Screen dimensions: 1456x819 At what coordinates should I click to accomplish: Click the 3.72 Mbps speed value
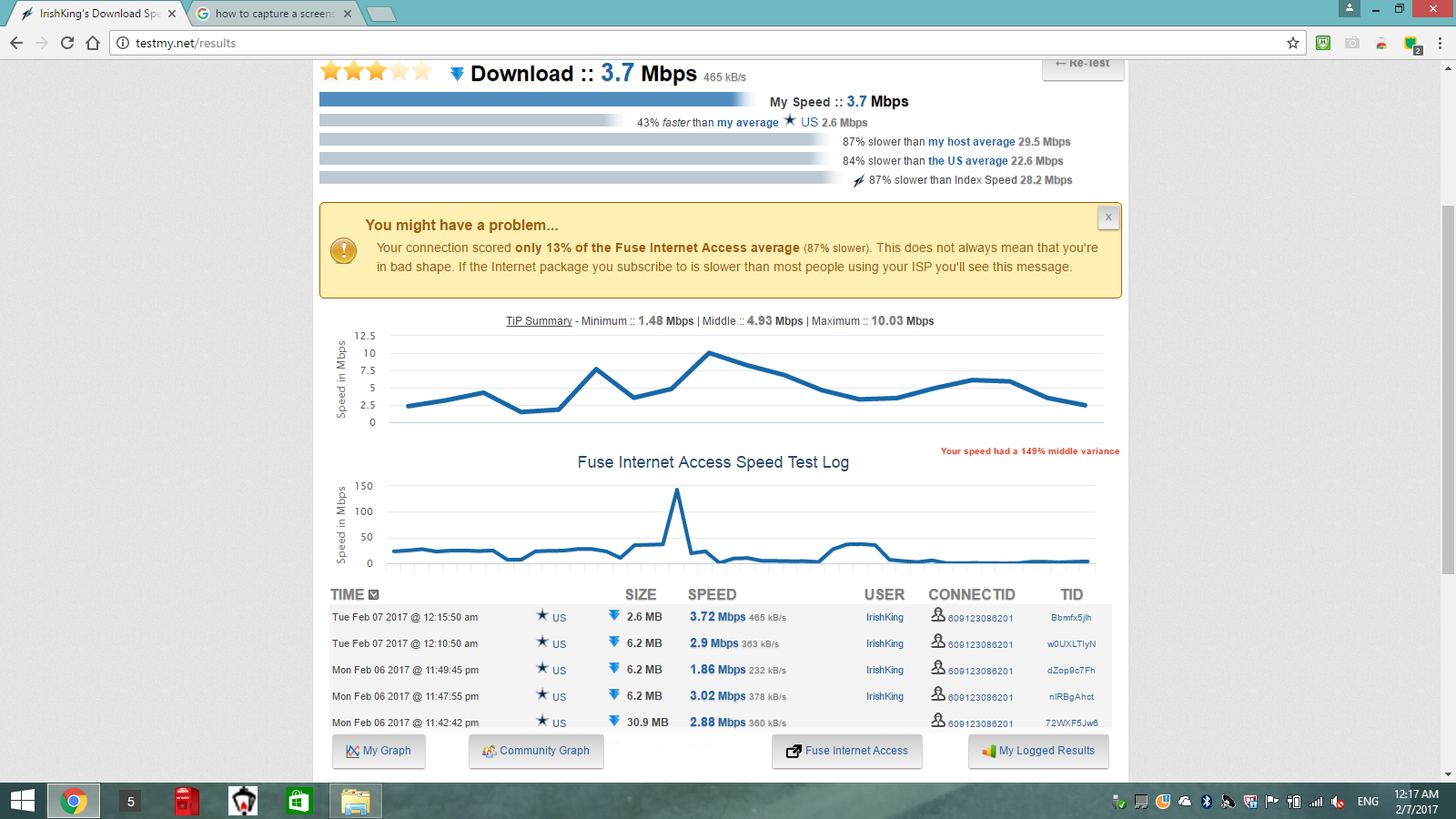717,617
